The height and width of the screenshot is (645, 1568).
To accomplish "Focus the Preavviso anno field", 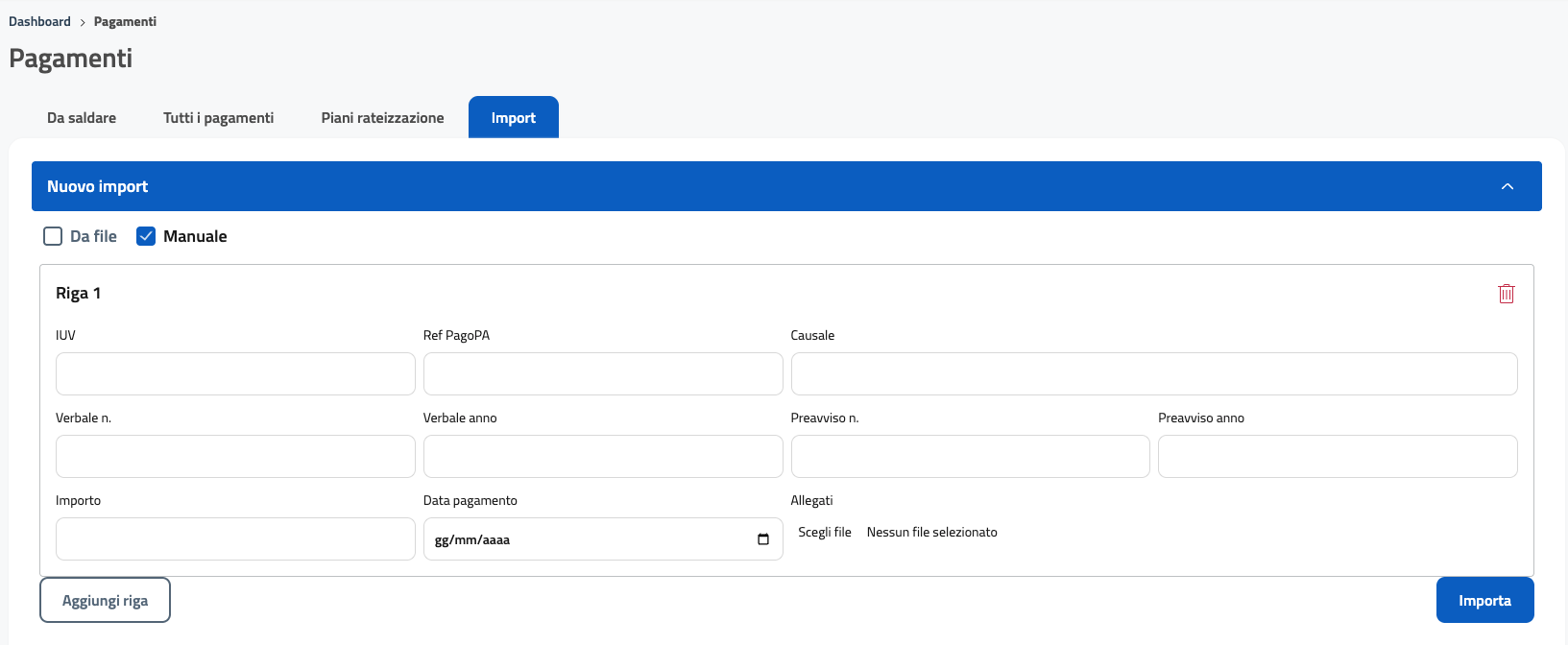I will pyautogui.click(x=1337, y=456).
